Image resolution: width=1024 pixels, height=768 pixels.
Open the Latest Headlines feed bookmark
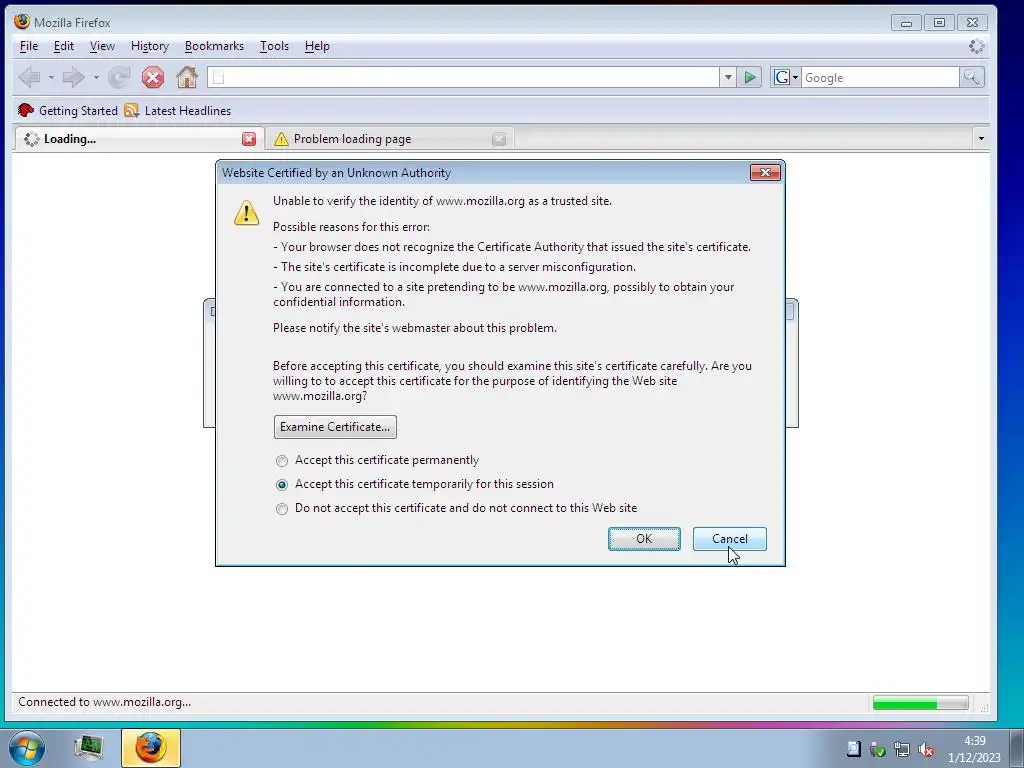[x=178, y=110]
